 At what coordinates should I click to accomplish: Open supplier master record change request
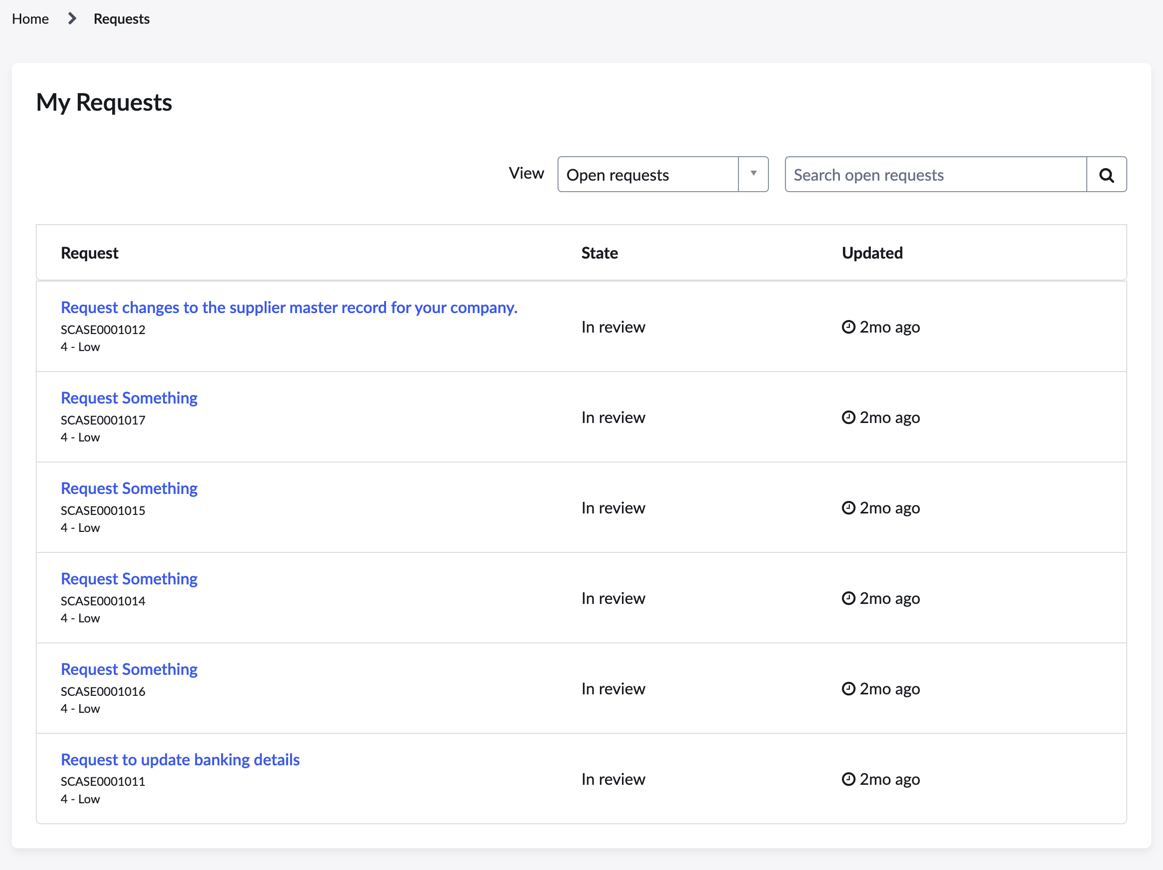(x=289, y=307)
